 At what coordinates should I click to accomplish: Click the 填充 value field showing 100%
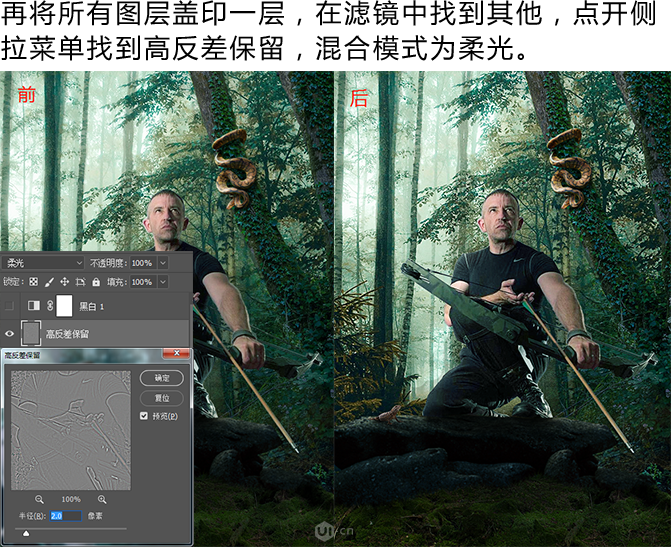[143, 282]
